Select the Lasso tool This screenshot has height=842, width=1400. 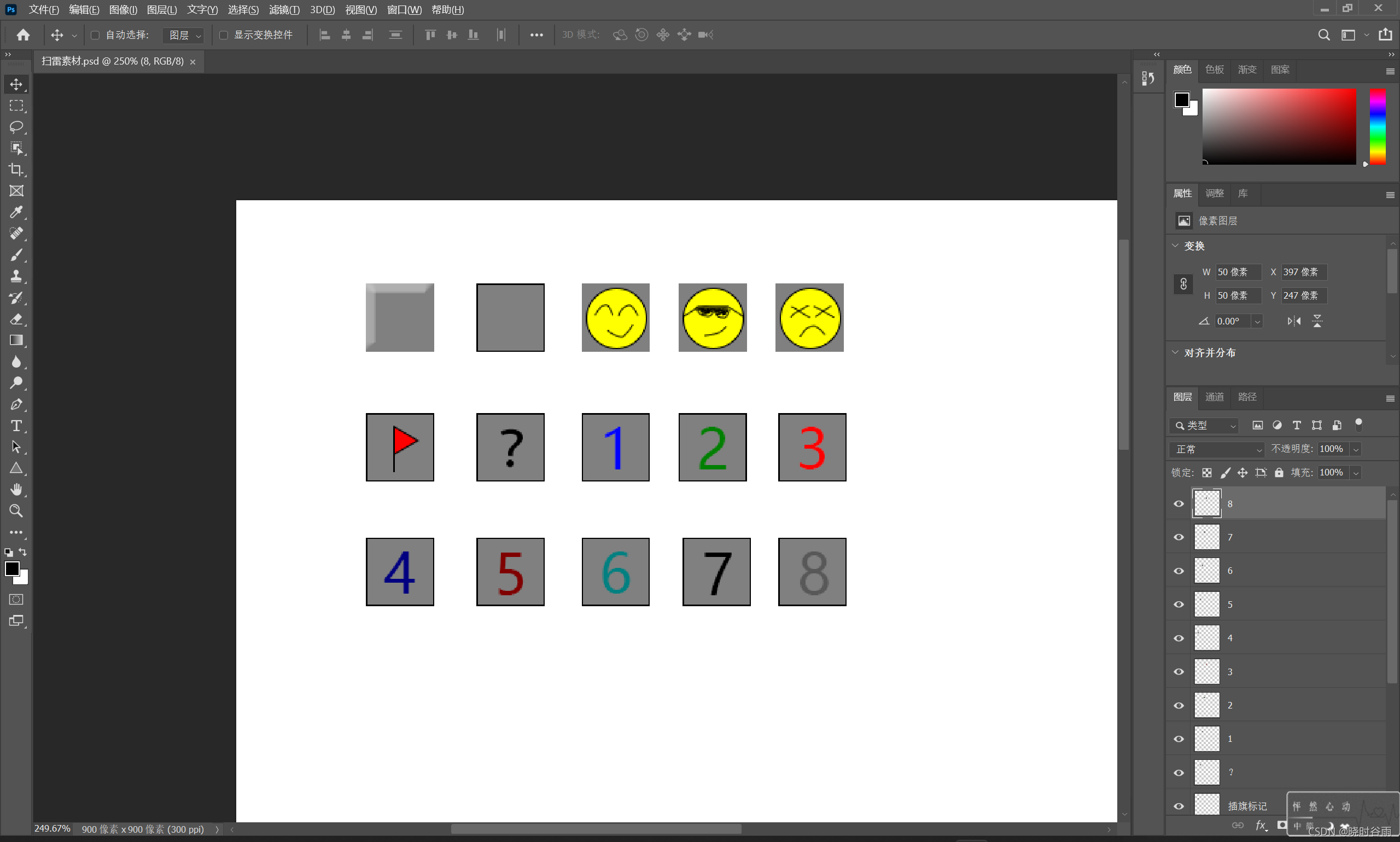16,126
